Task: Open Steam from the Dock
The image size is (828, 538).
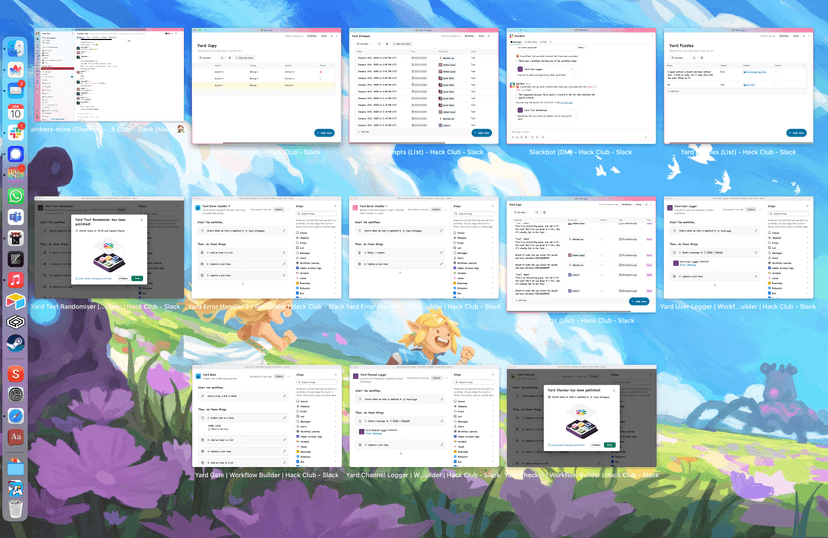Action: pyautogui.click(x=16, y=344)
